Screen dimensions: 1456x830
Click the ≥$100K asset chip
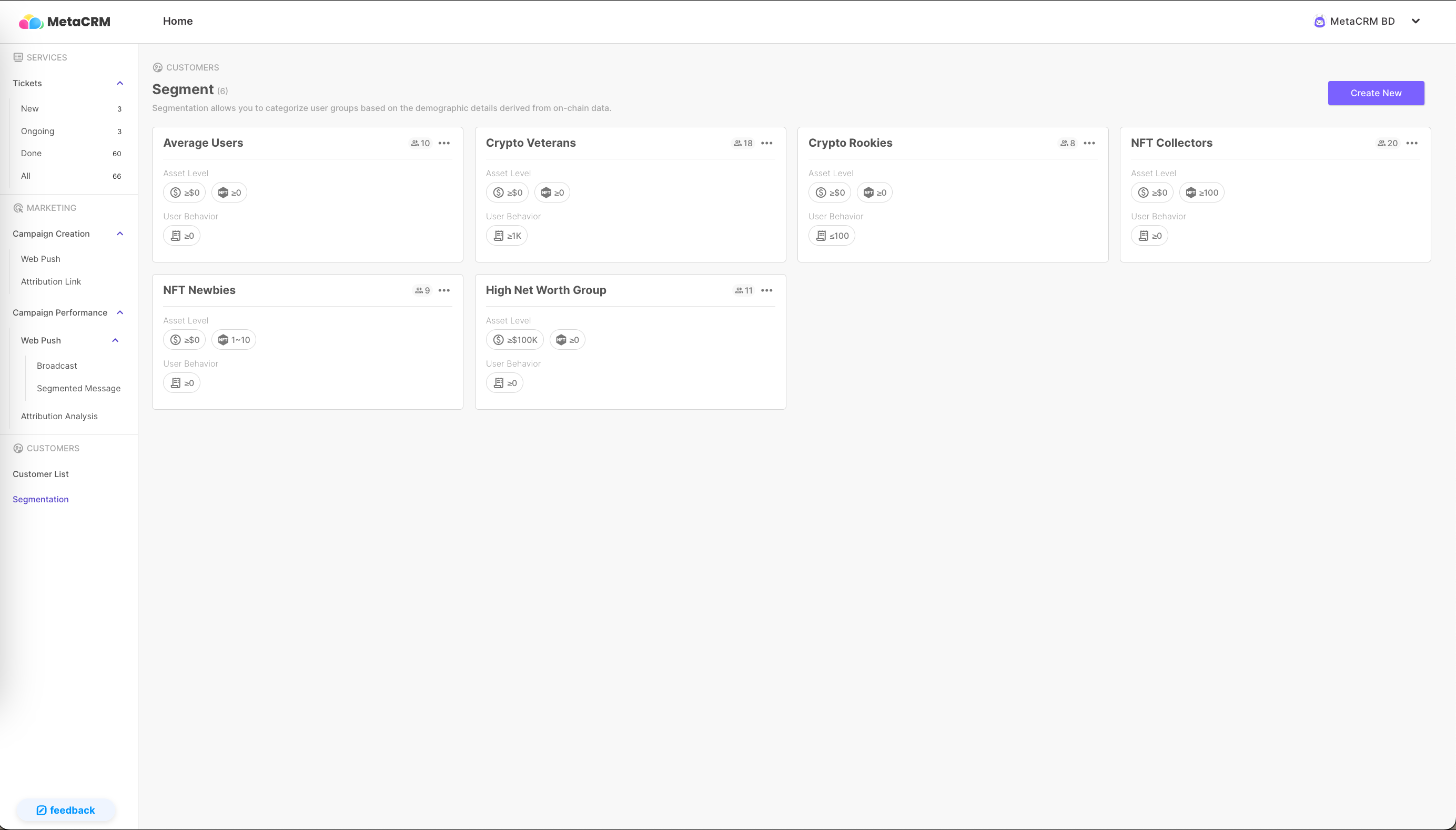pos(515,340)
